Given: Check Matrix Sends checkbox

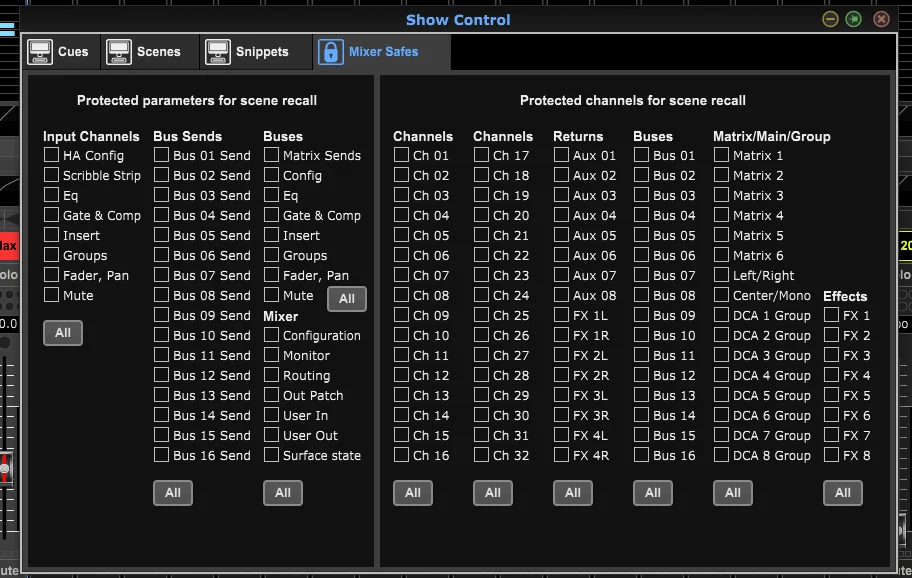Looking at the screenshot, I should (271, 155).
